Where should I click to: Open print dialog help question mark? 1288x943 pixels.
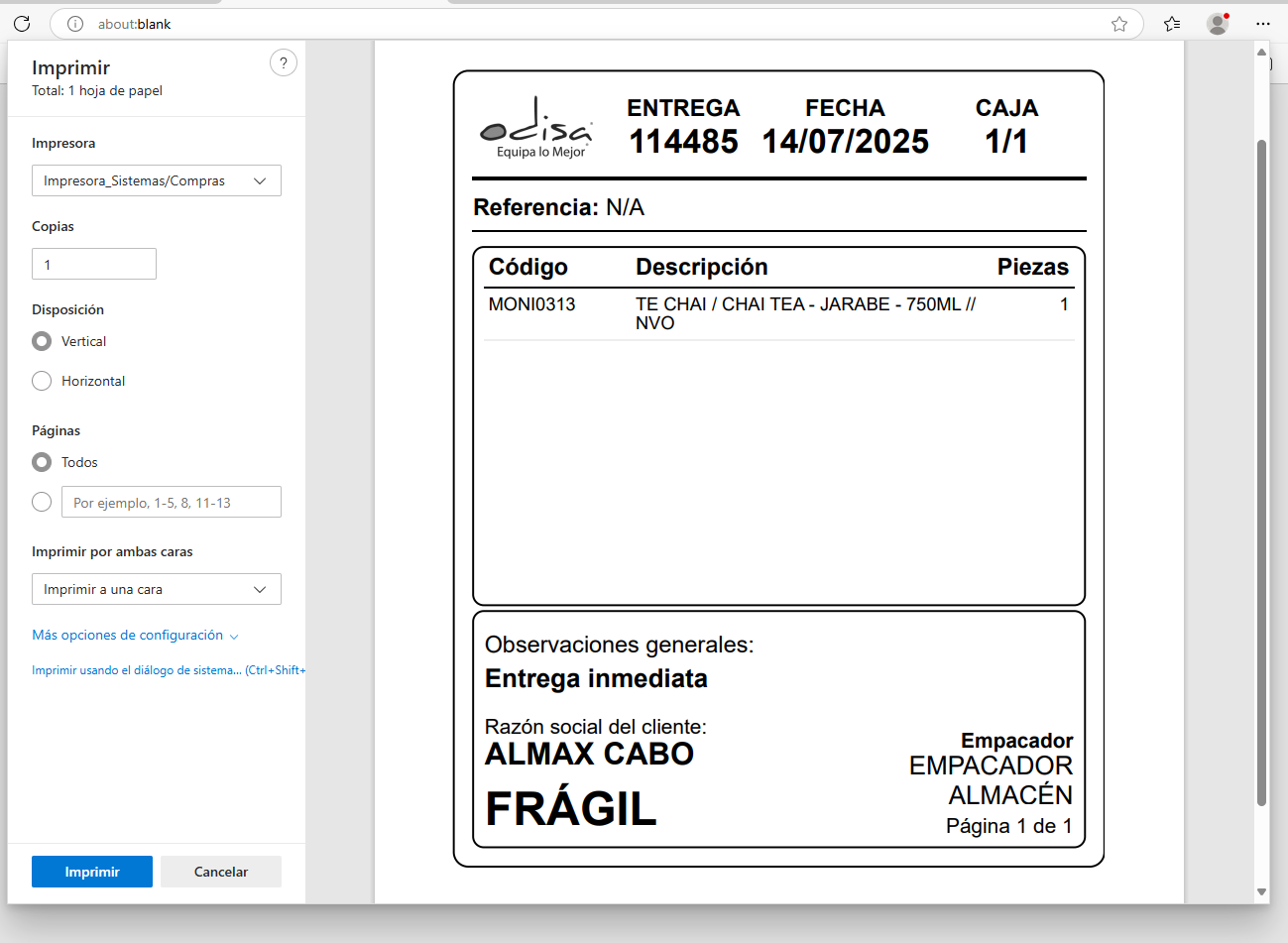click(284, 63)
